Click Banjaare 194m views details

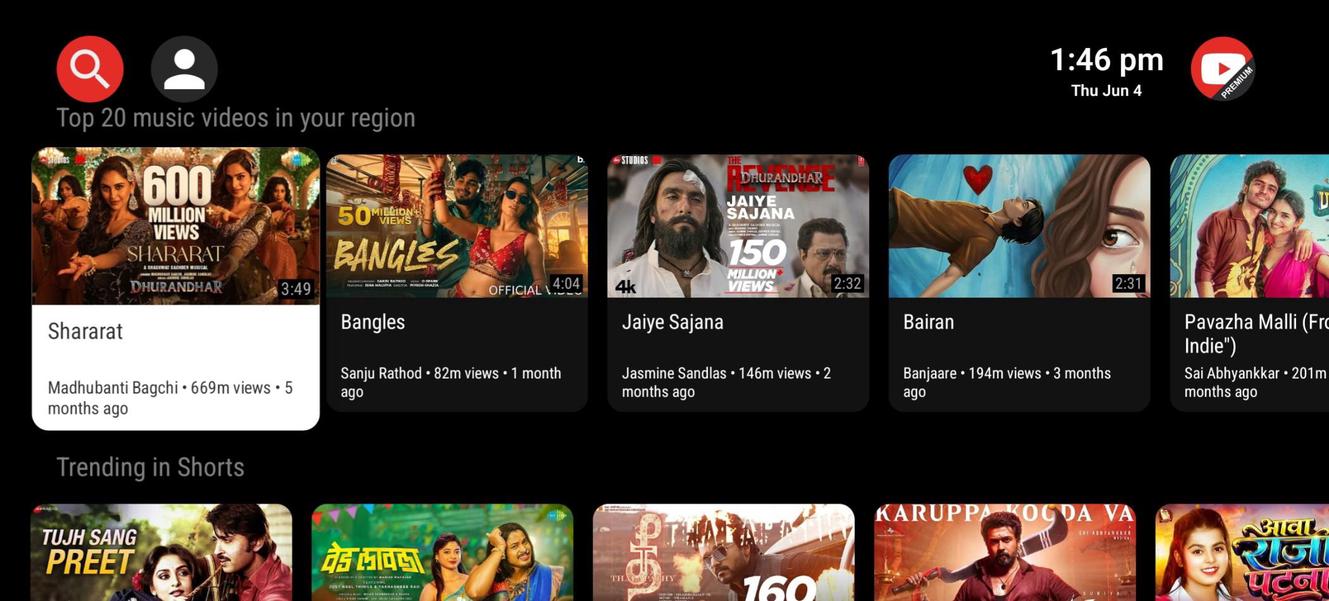[x=1007, y=382]
